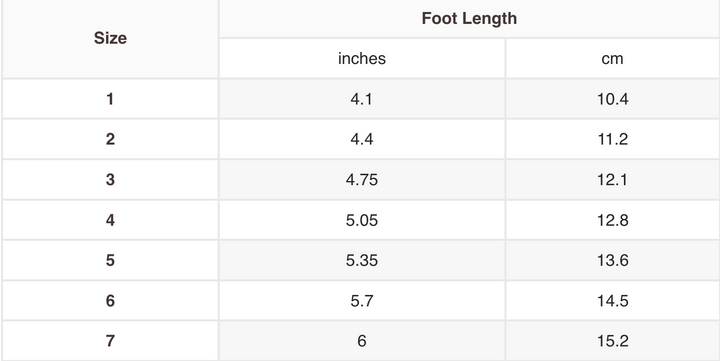The height and width of the screenshot is (361, 720).
Task: Select the cm subheader cell
Action: coord(613,58)
